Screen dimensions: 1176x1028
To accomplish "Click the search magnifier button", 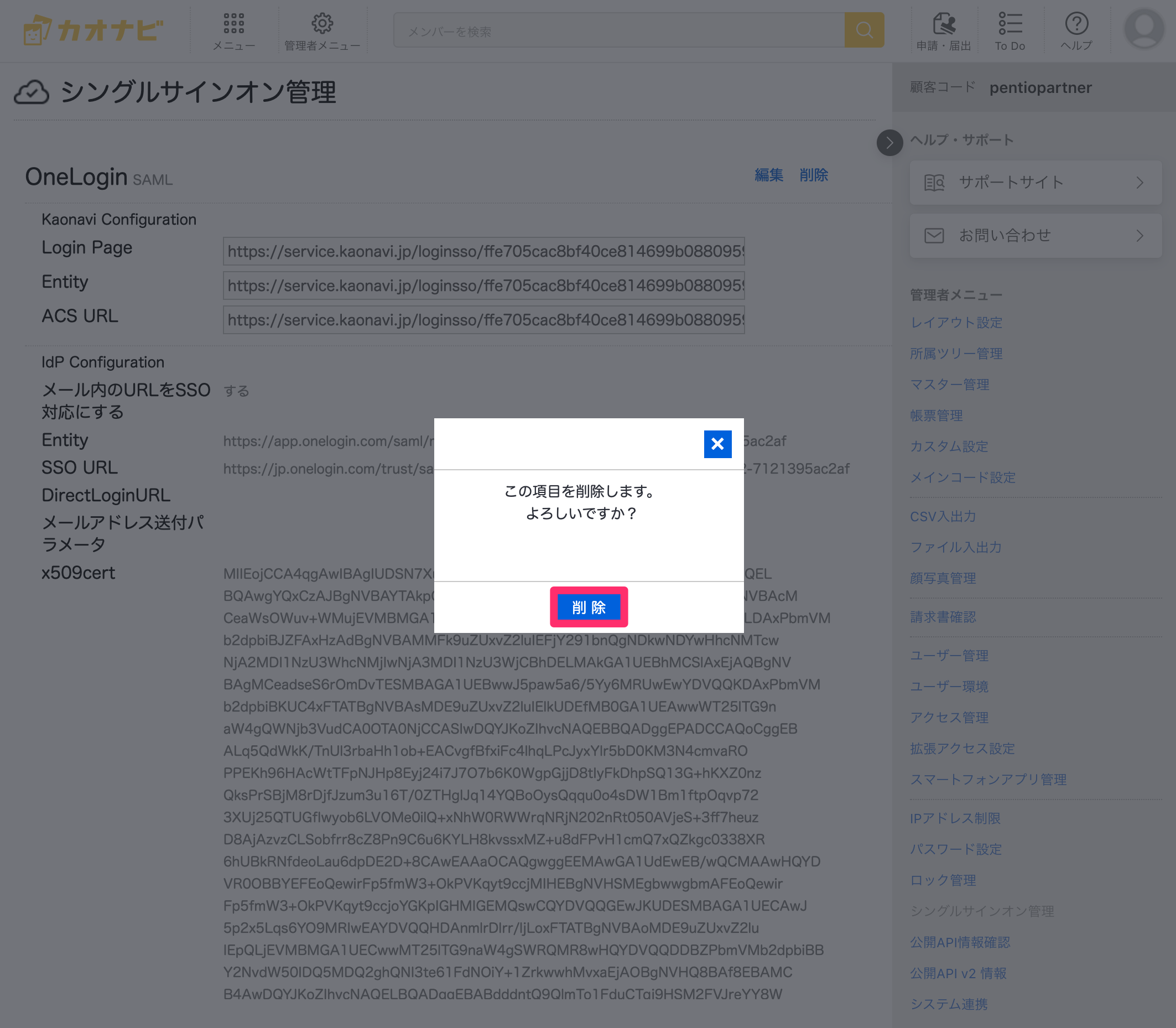I will (x=864, y=30).
